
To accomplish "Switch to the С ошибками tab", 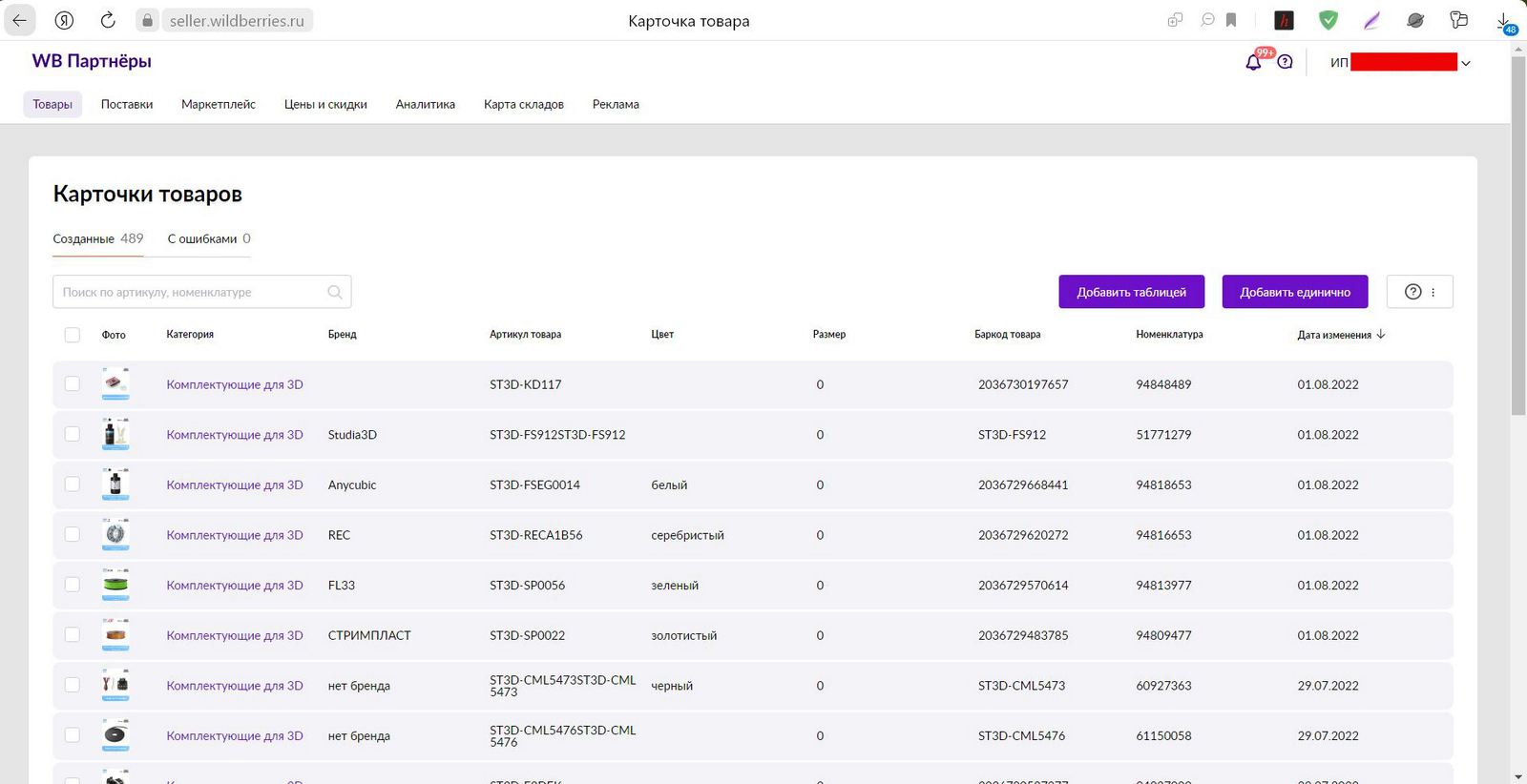I will coord(209,238).
